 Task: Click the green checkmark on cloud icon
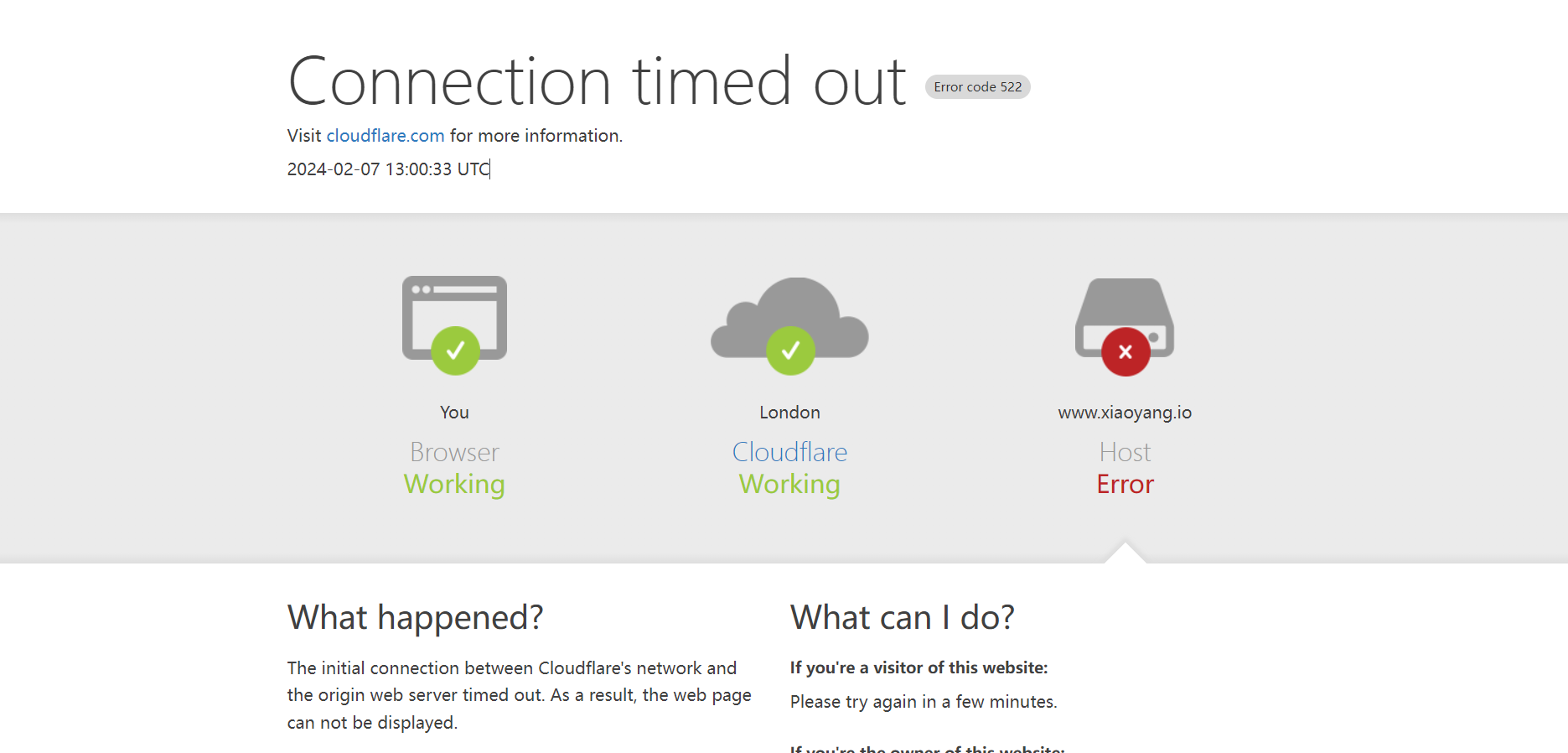coord(790,351)
